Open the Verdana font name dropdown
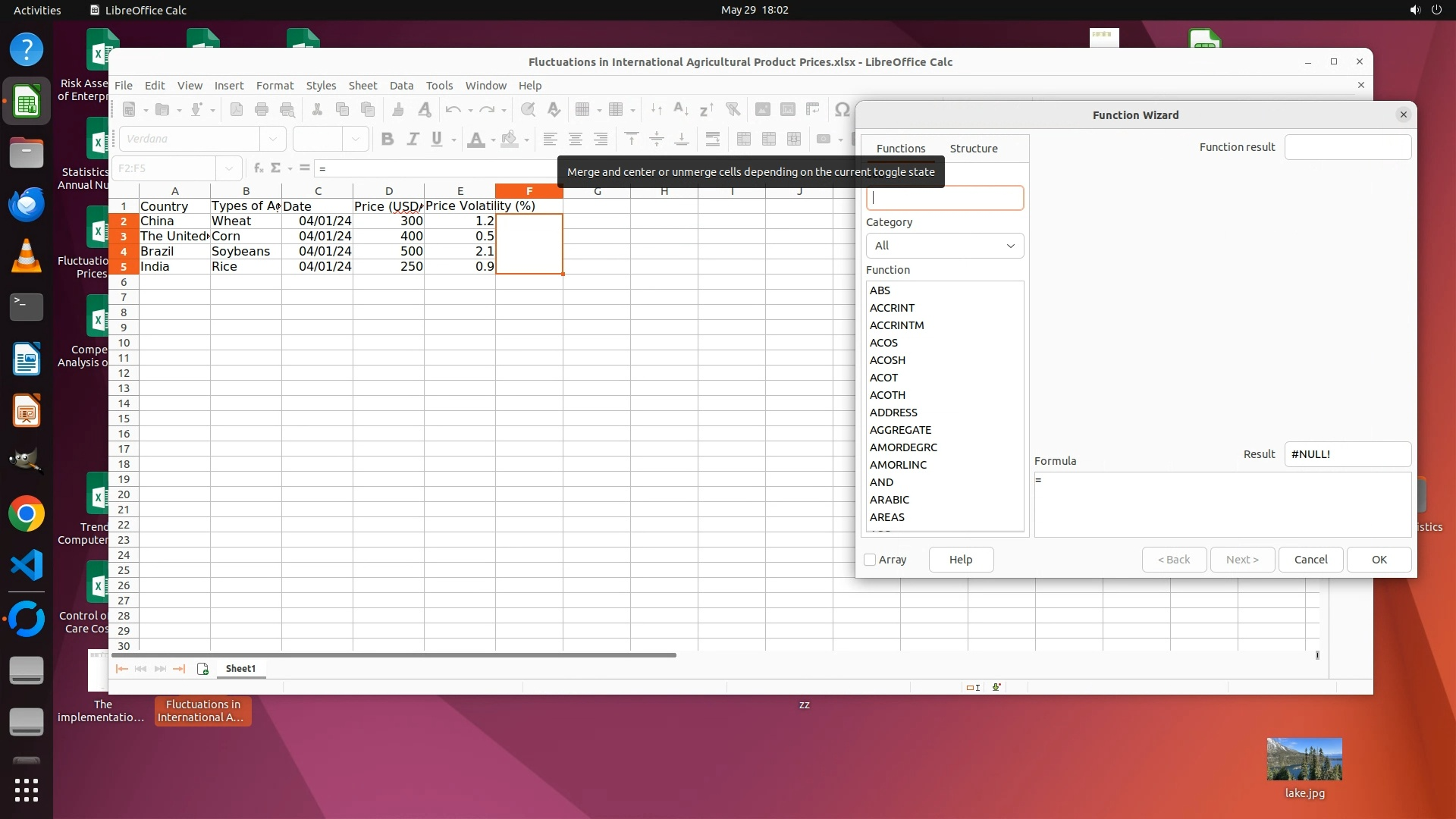1456x819 pixels. (x=272, y=139)
